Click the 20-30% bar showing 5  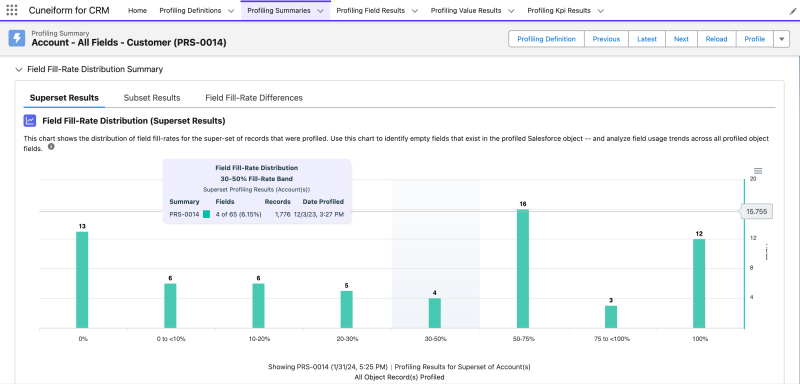click(x=346, y=310)
